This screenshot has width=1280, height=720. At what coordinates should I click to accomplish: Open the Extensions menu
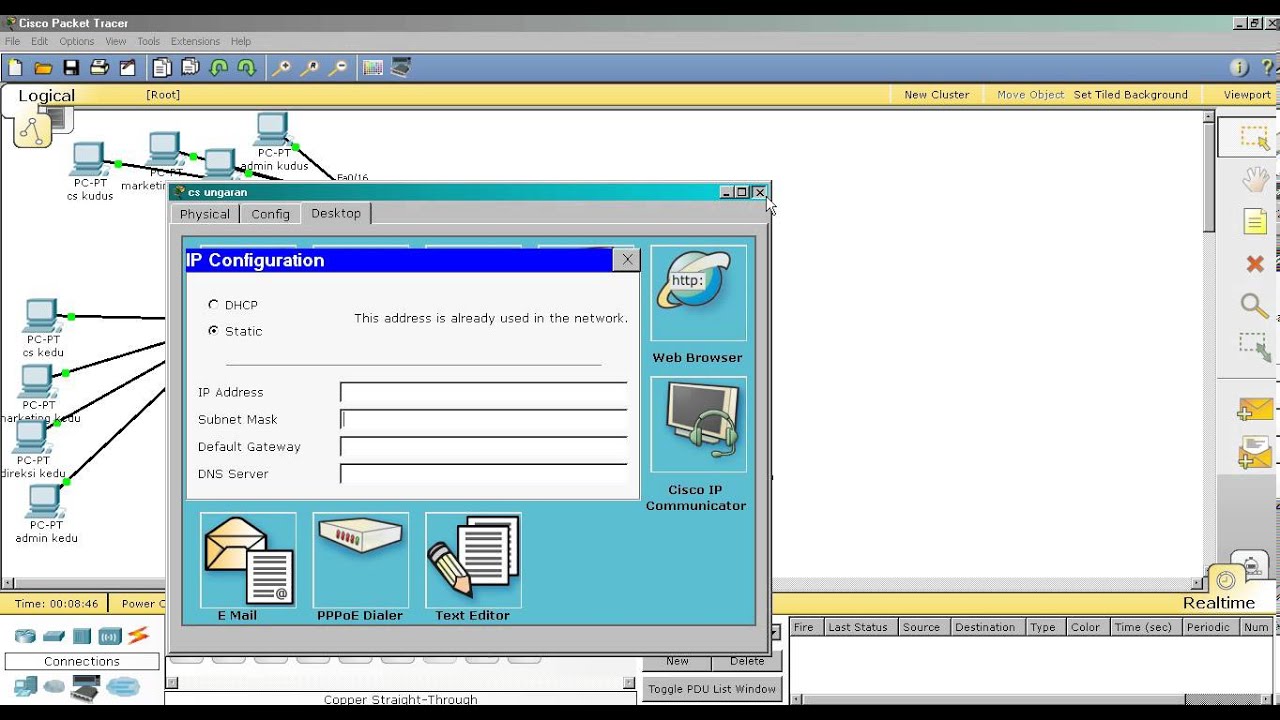195,41
